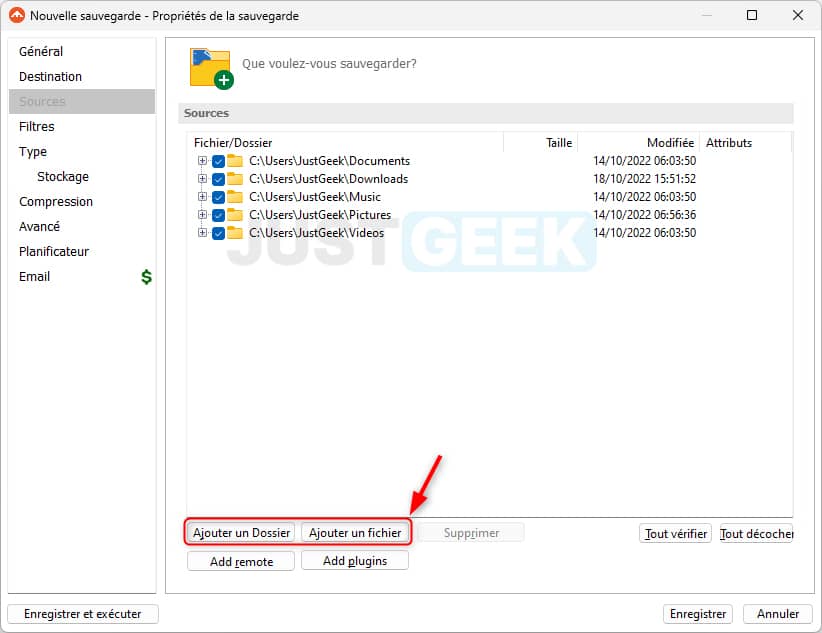822x633 pixels.
Task: Uncheck the Videos folder checkbox
Action: pyautogui.click(x=219, y=233)
